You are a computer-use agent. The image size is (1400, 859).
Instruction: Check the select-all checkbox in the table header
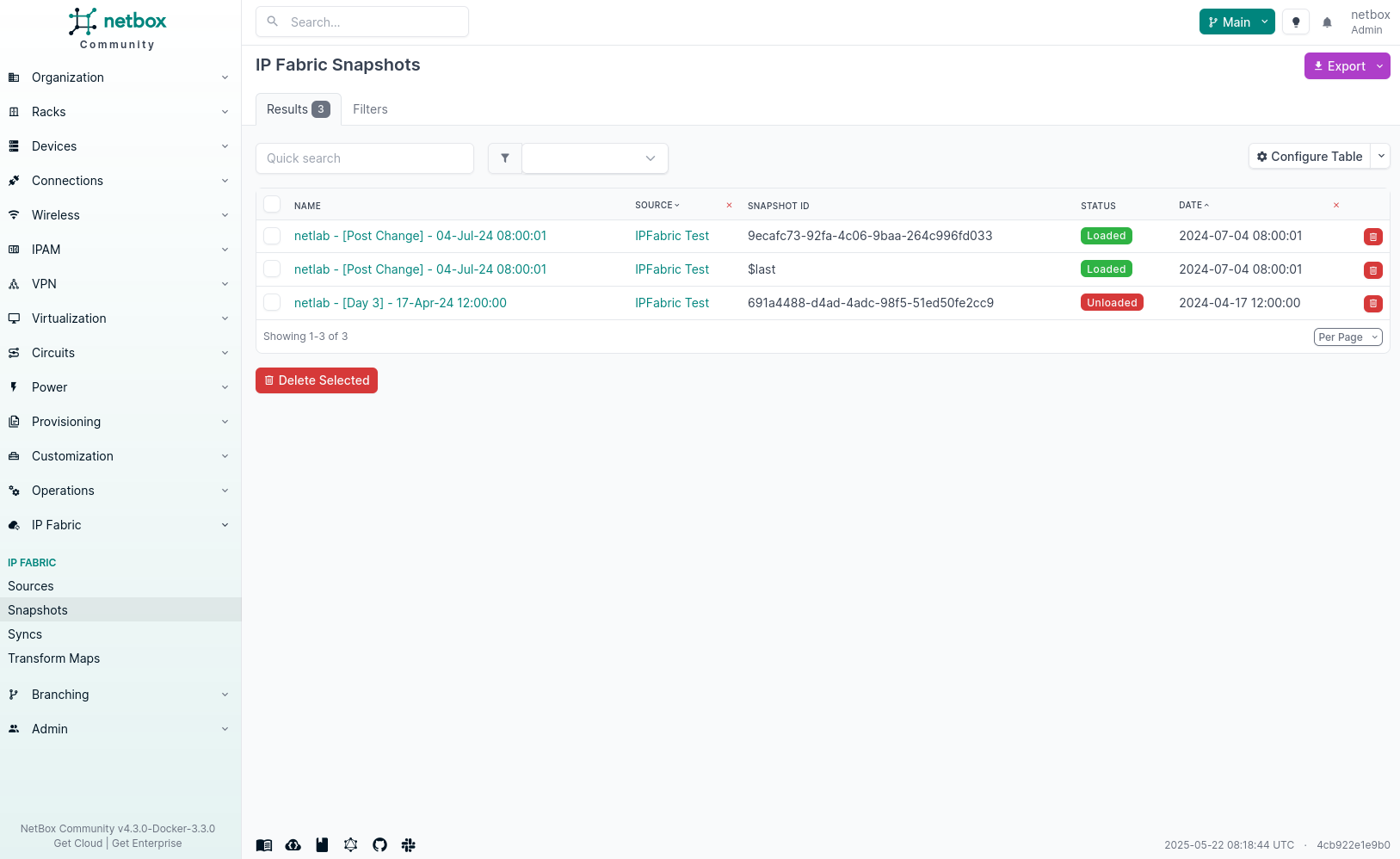point(272,205)
